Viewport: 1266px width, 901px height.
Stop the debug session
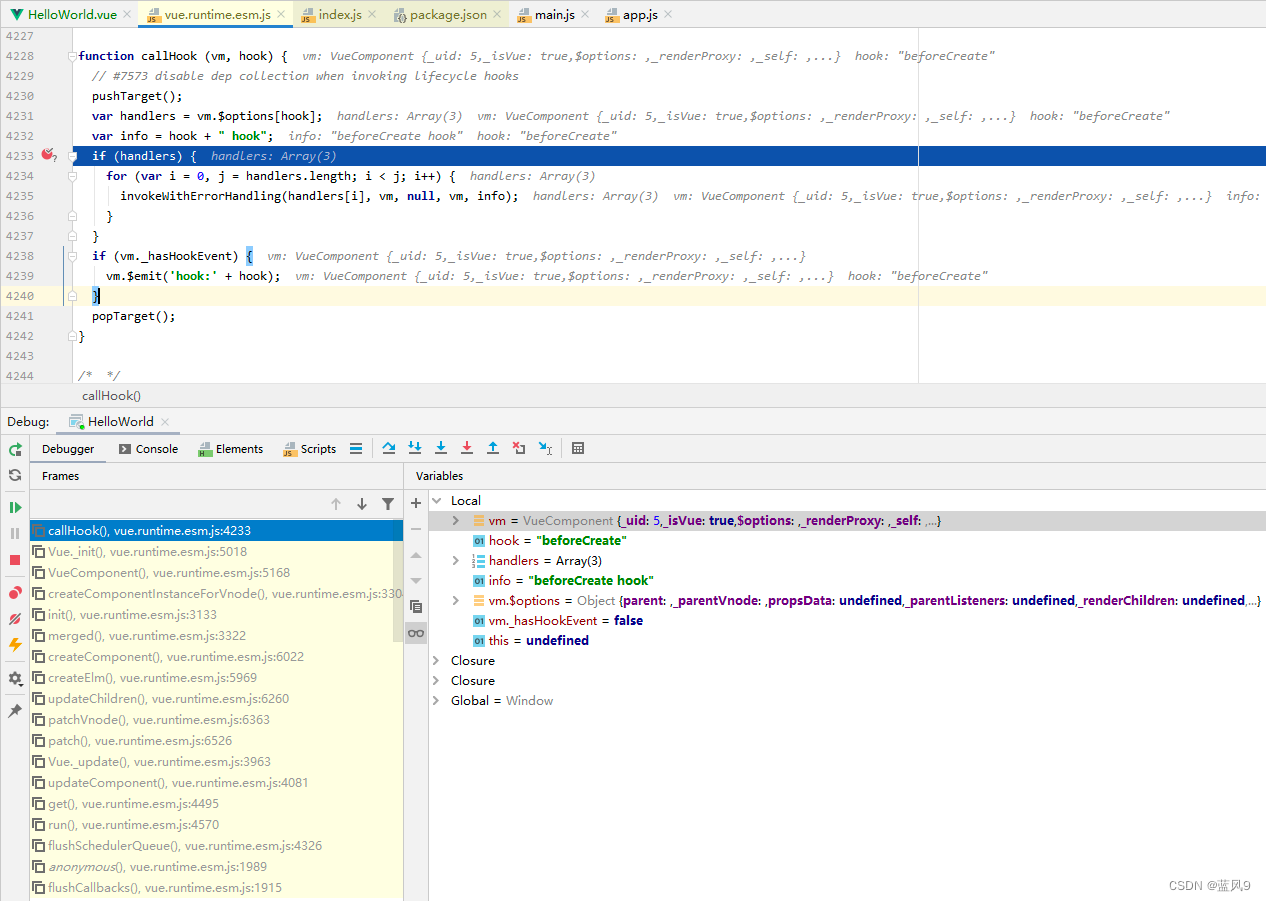(15, 560)
